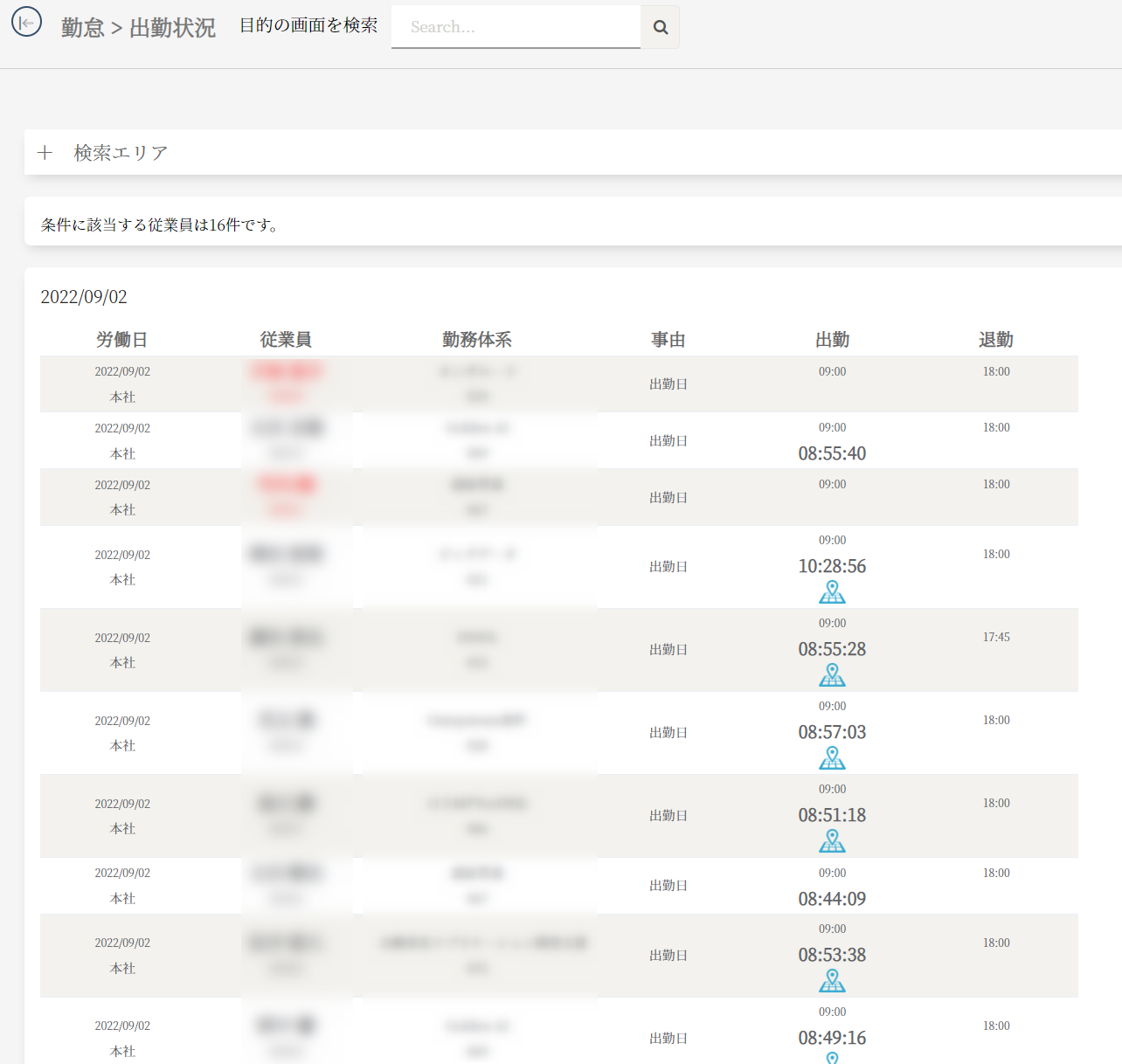Click the magnifier search button
Viewport: 1122px width, 1064px height.
point(661,27)
